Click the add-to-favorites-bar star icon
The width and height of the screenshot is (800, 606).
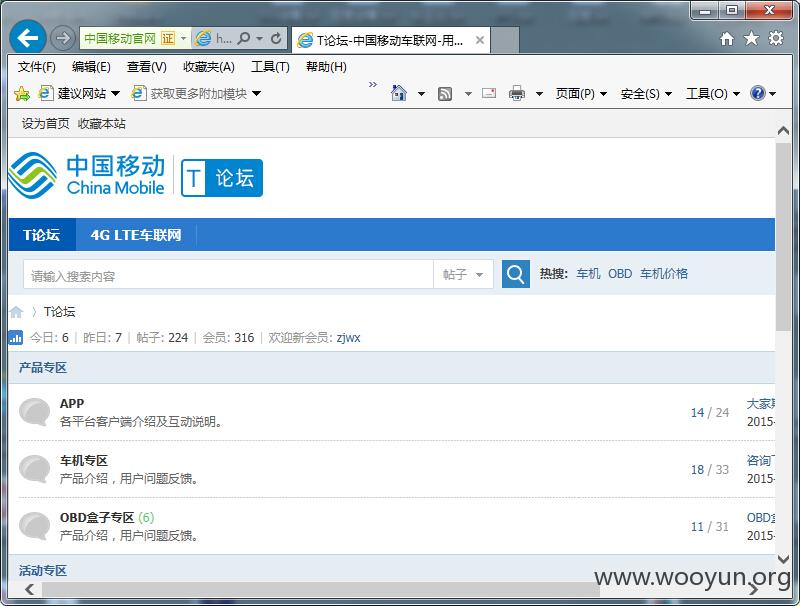[22, 93]
